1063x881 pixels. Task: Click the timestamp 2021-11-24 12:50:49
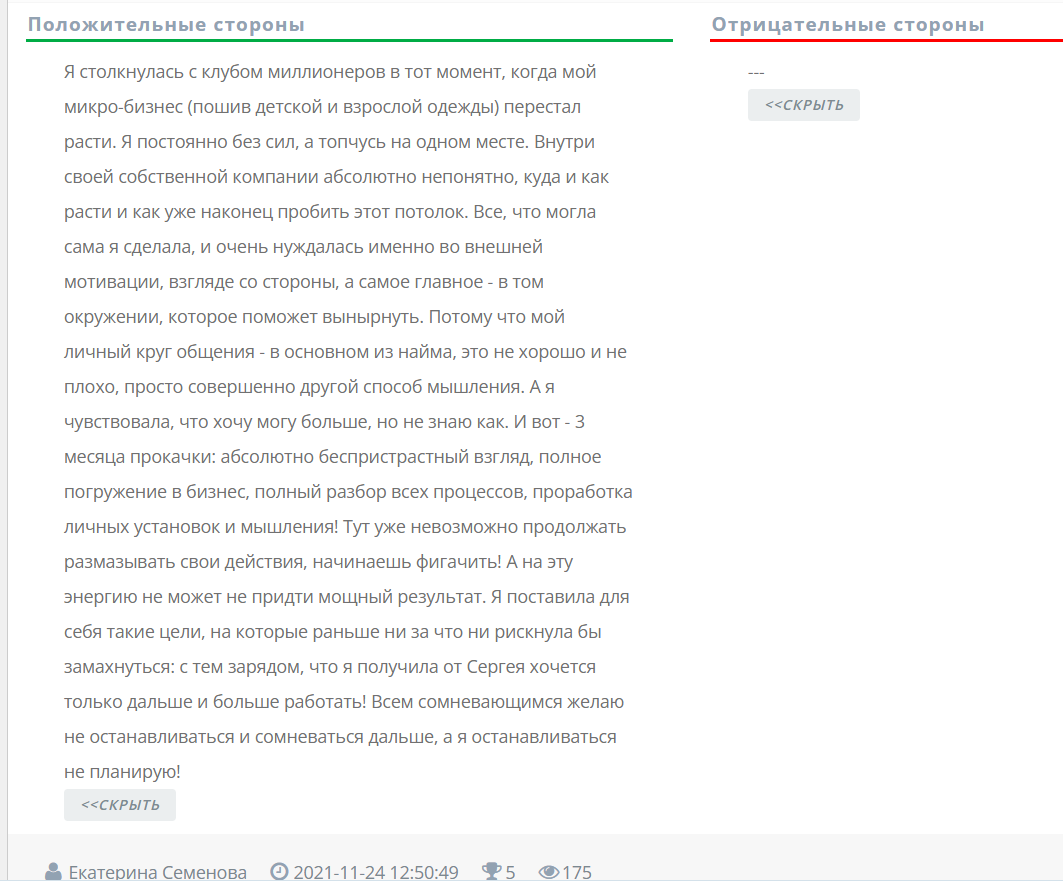click(x=376, y=872)
